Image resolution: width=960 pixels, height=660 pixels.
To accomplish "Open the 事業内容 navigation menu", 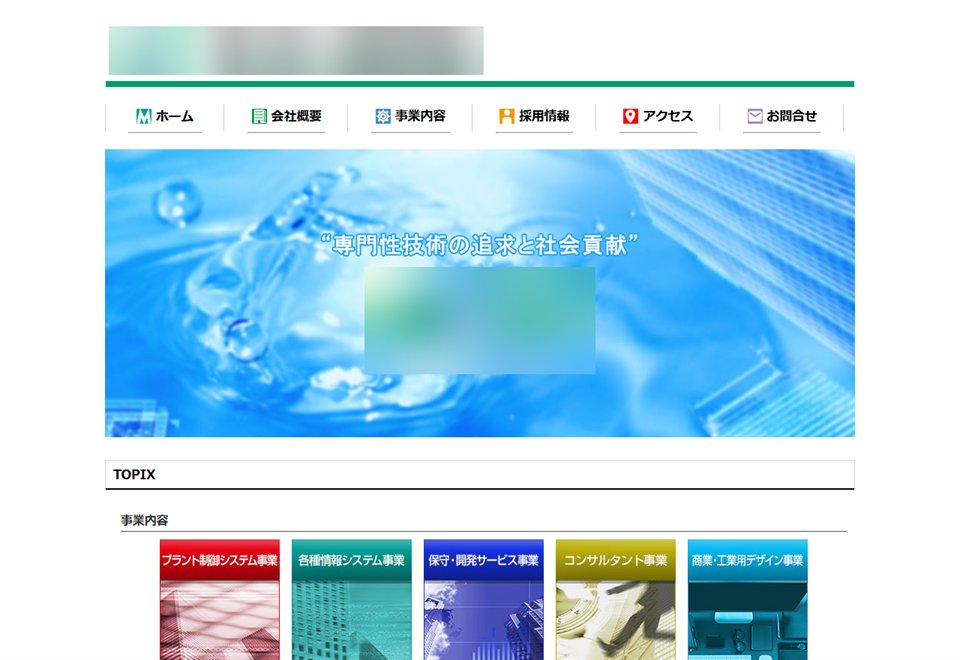I will pyautogui.click(x=410, y=116).
